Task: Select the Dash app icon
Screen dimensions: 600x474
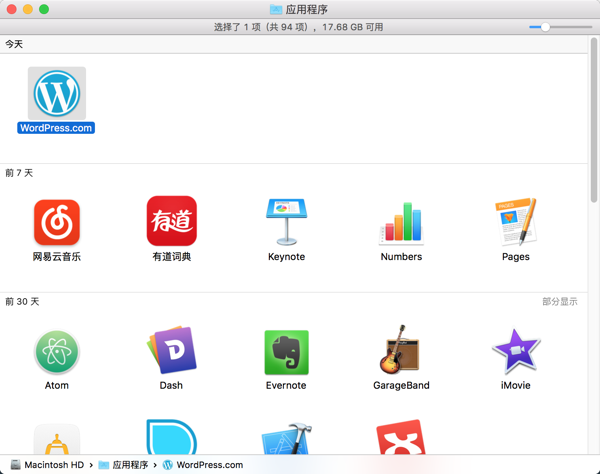Action: [171, 350]
